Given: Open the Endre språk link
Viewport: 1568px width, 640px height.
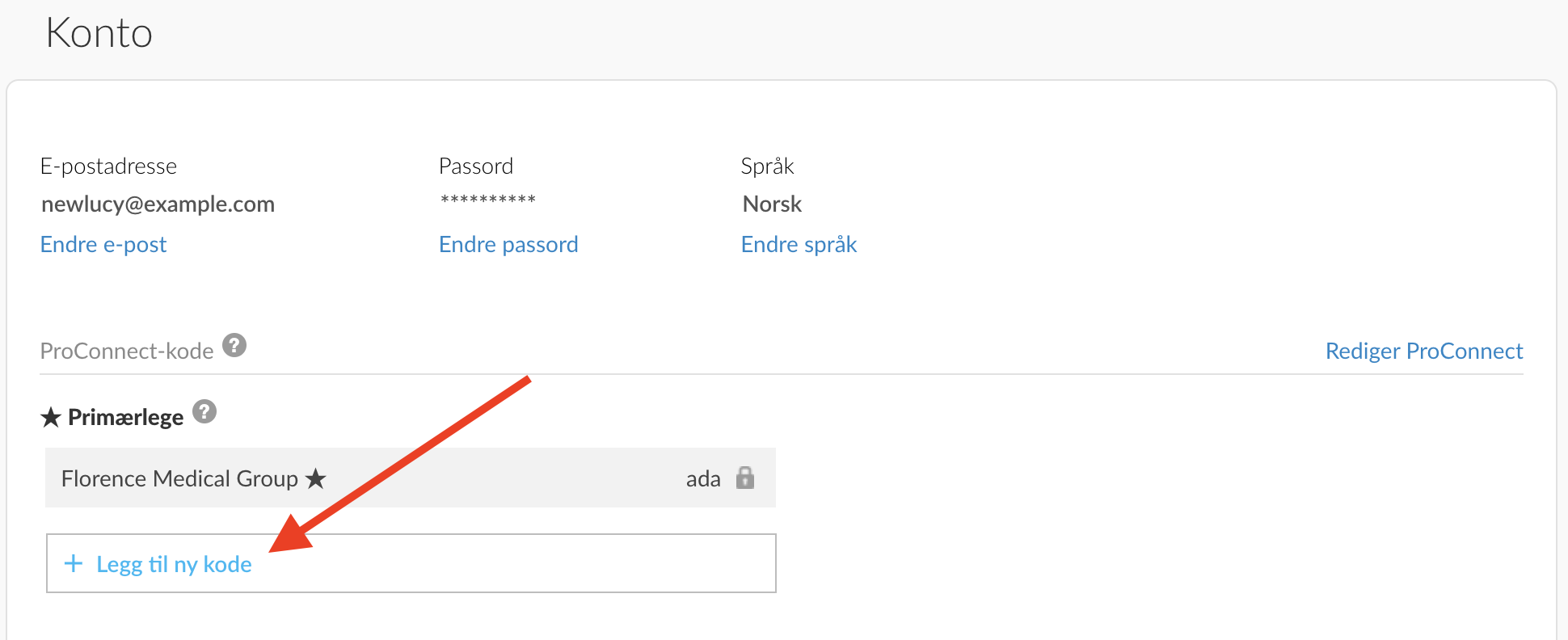Looking at the screenshot, I should [799, 244].
